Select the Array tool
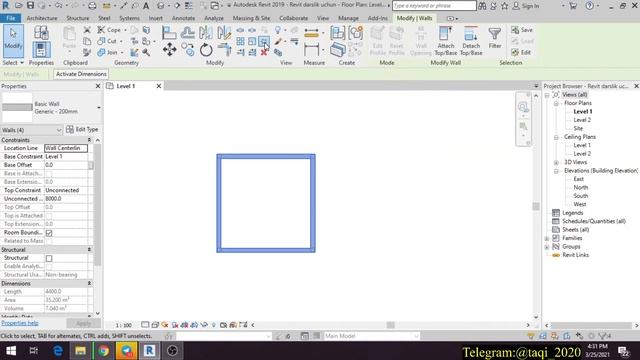 click(x=240, y=41)
